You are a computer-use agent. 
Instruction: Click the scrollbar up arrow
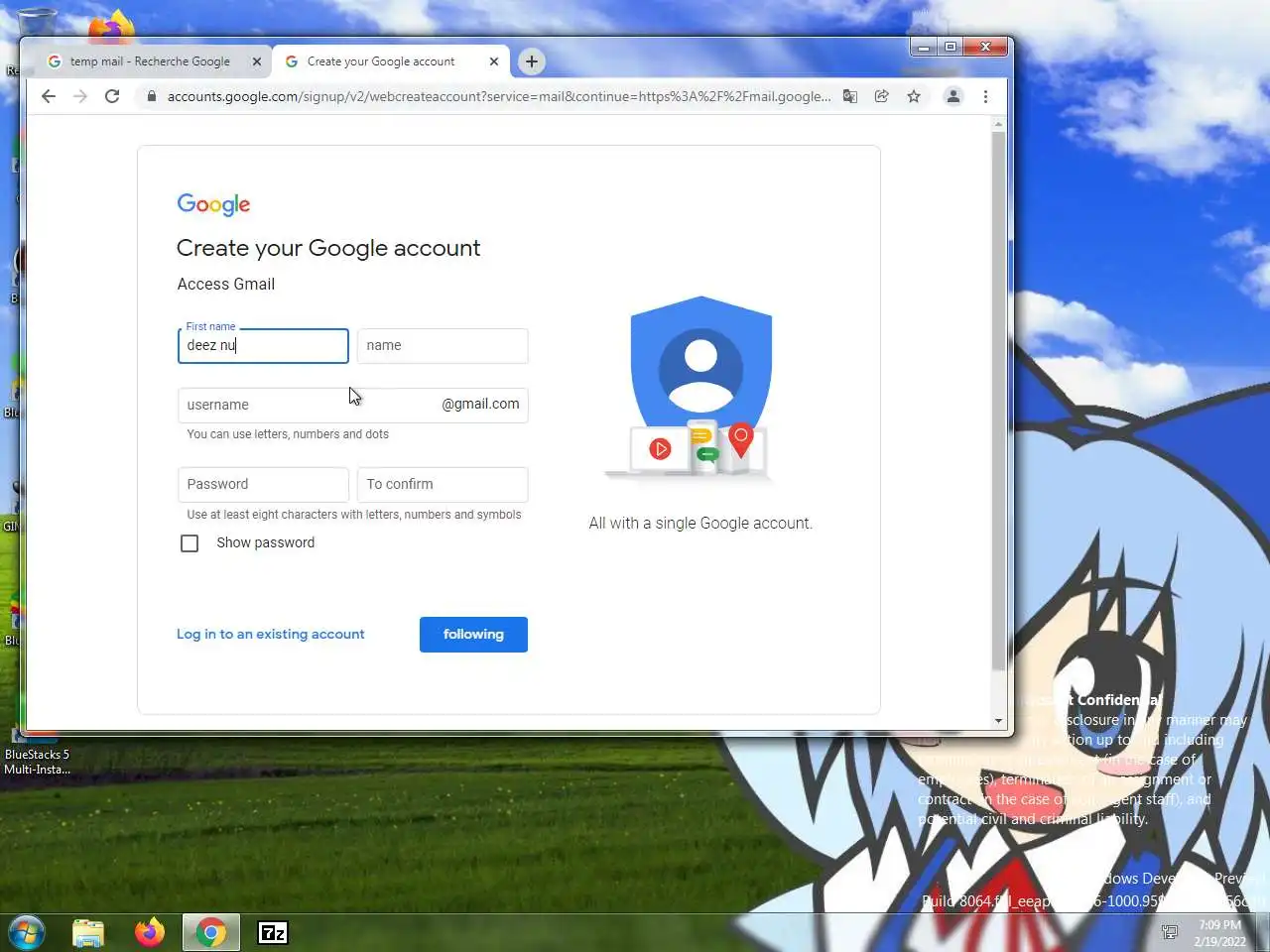coord(998,124)
